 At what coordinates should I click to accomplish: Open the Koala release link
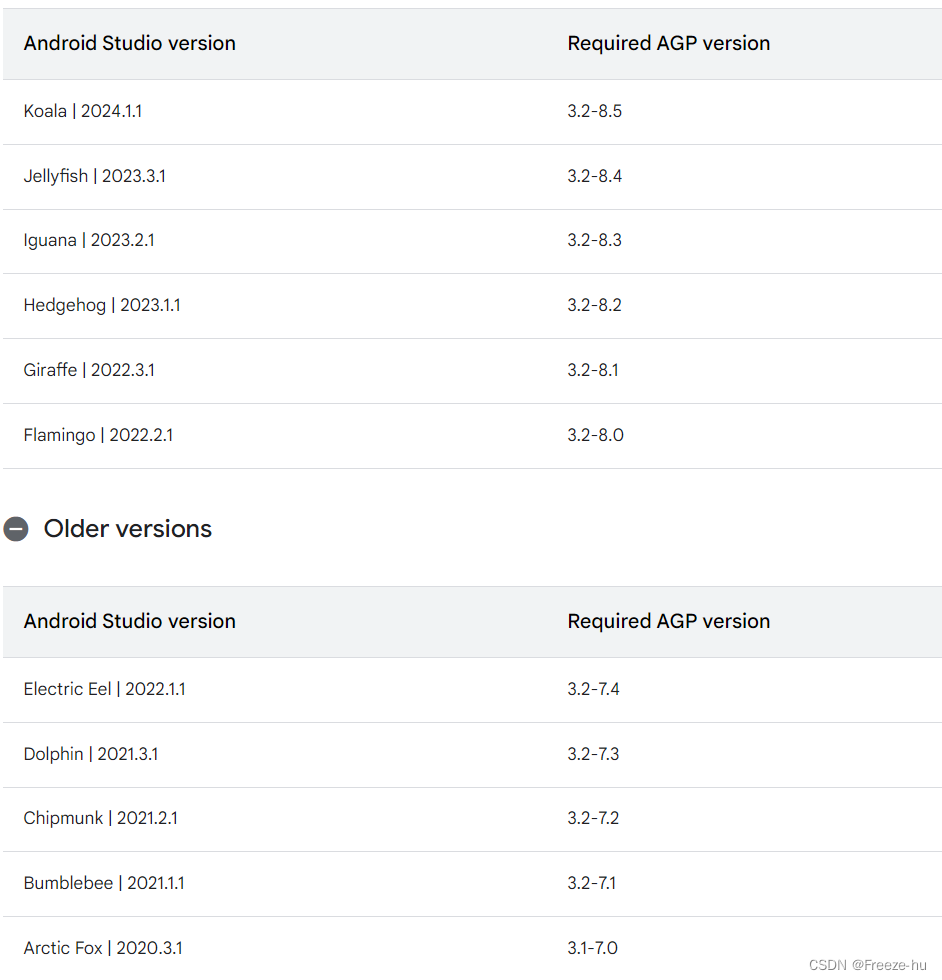point(45,111)
